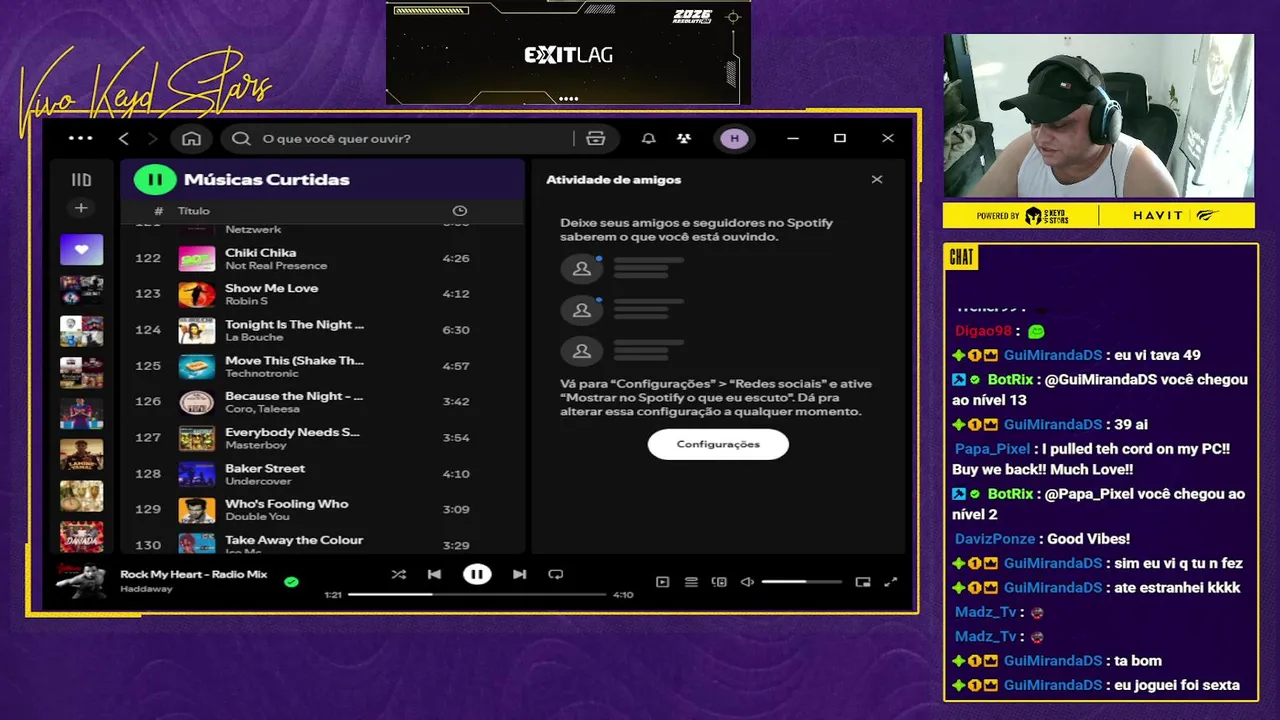
Task: Toggle repeat mode
Action: point(556,574)
